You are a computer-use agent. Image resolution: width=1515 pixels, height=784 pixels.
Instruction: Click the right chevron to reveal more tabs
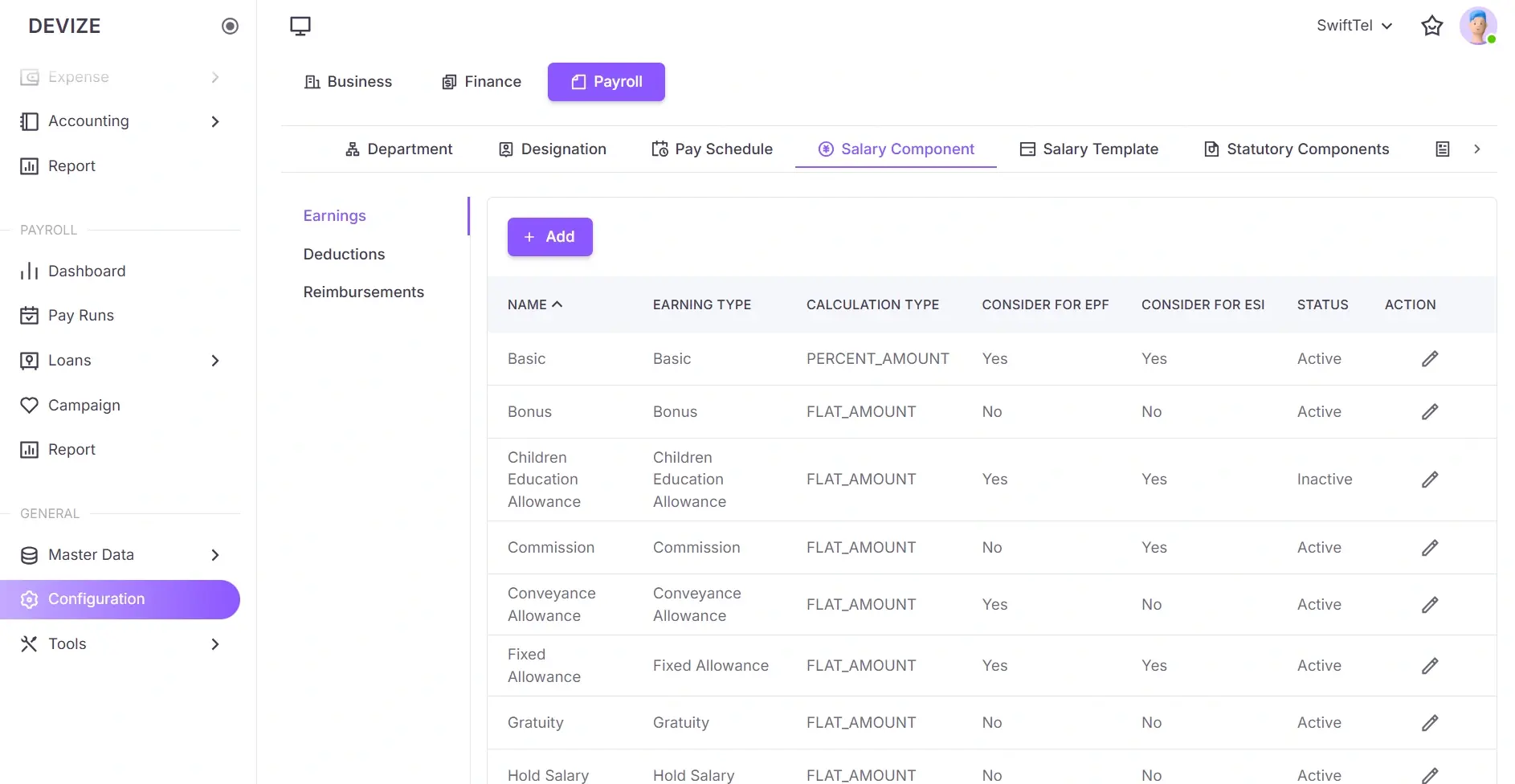pos(1476,149)
